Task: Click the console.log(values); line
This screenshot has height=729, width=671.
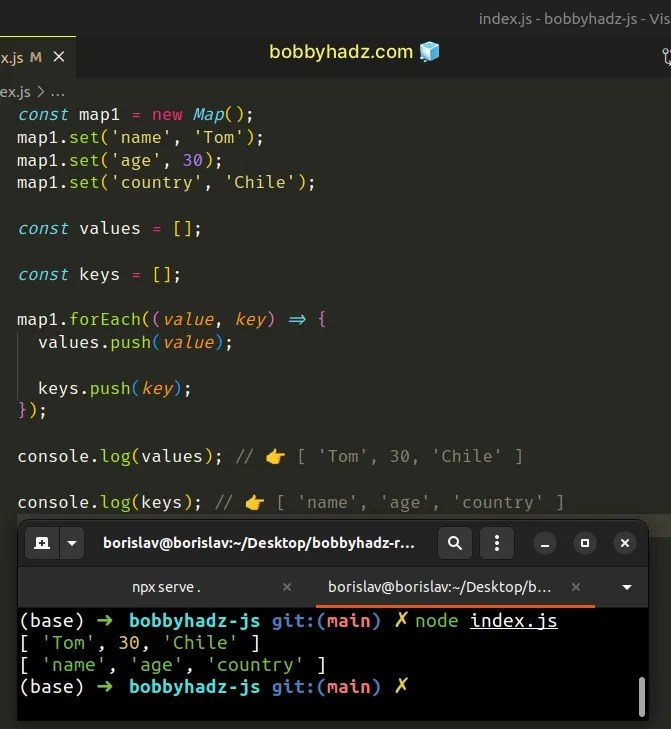Action: [x=270, y=456]
